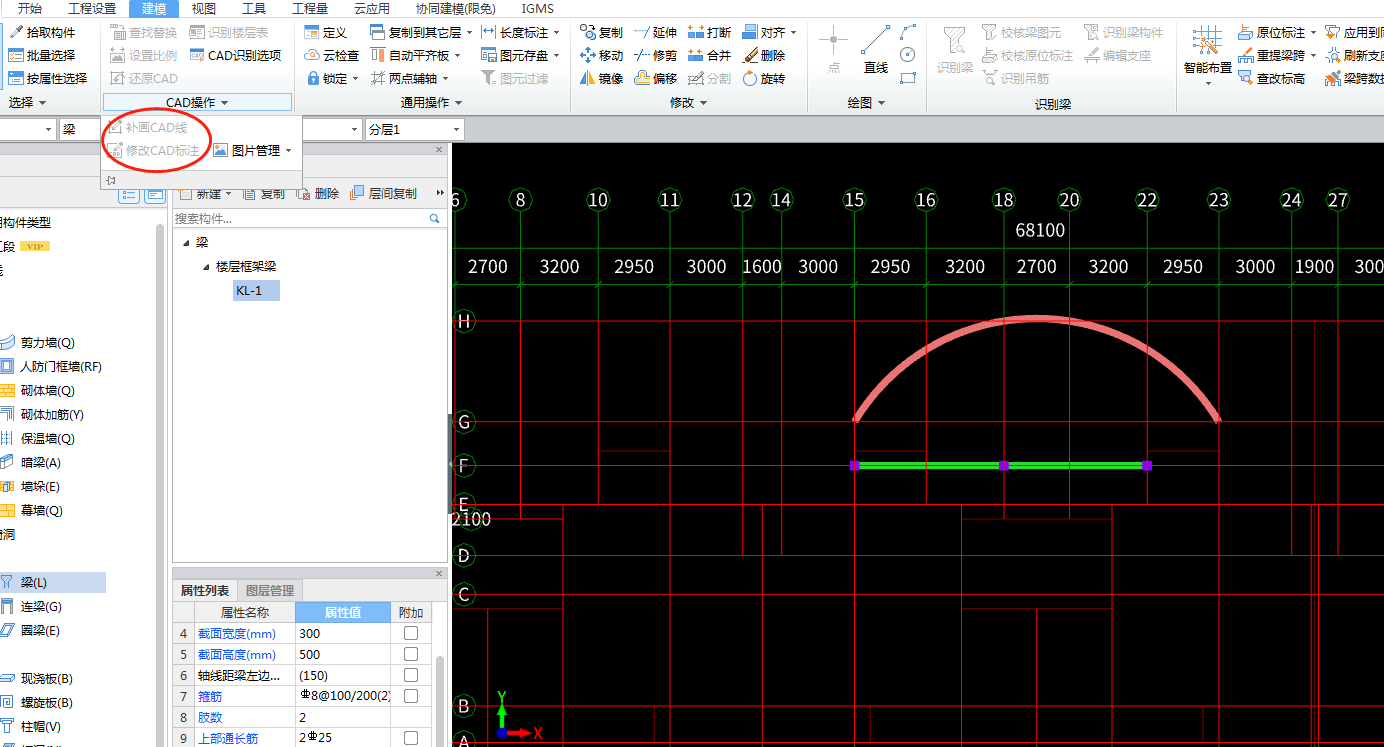Collapse the 梁 root tree node
This screenshot has width=1384, height=747.
(x=186, y=243)
